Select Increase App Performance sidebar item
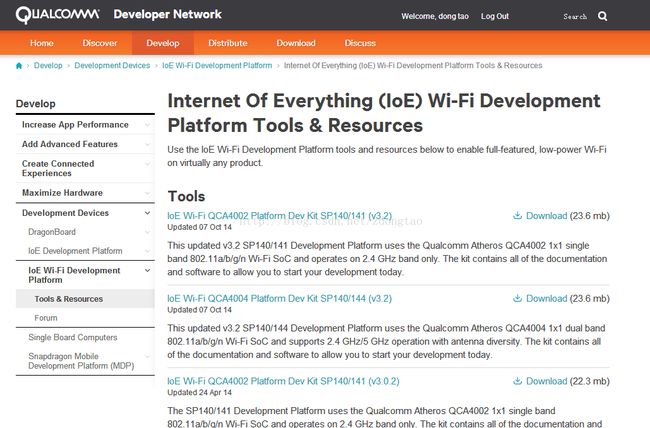 85,125
